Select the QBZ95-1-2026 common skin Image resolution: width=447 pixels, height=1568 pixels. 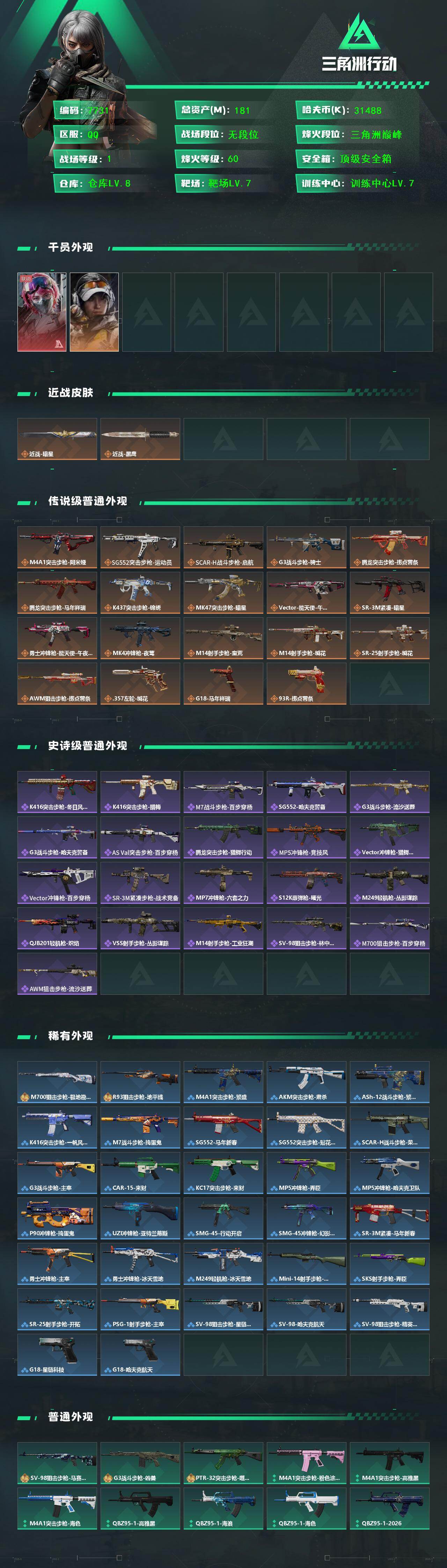(390, 1508)
